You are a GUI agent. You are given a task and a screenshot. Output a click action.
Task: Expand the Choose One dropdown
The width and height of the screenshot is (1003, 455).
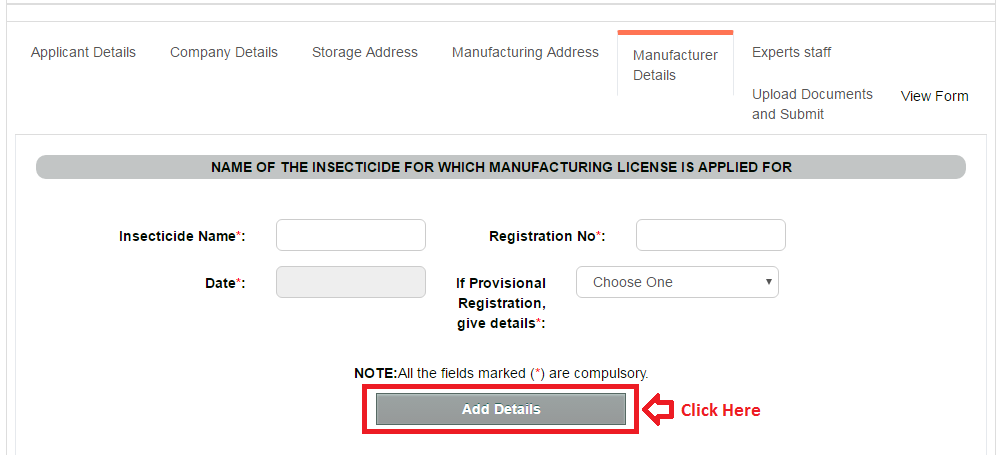[677, 282]
